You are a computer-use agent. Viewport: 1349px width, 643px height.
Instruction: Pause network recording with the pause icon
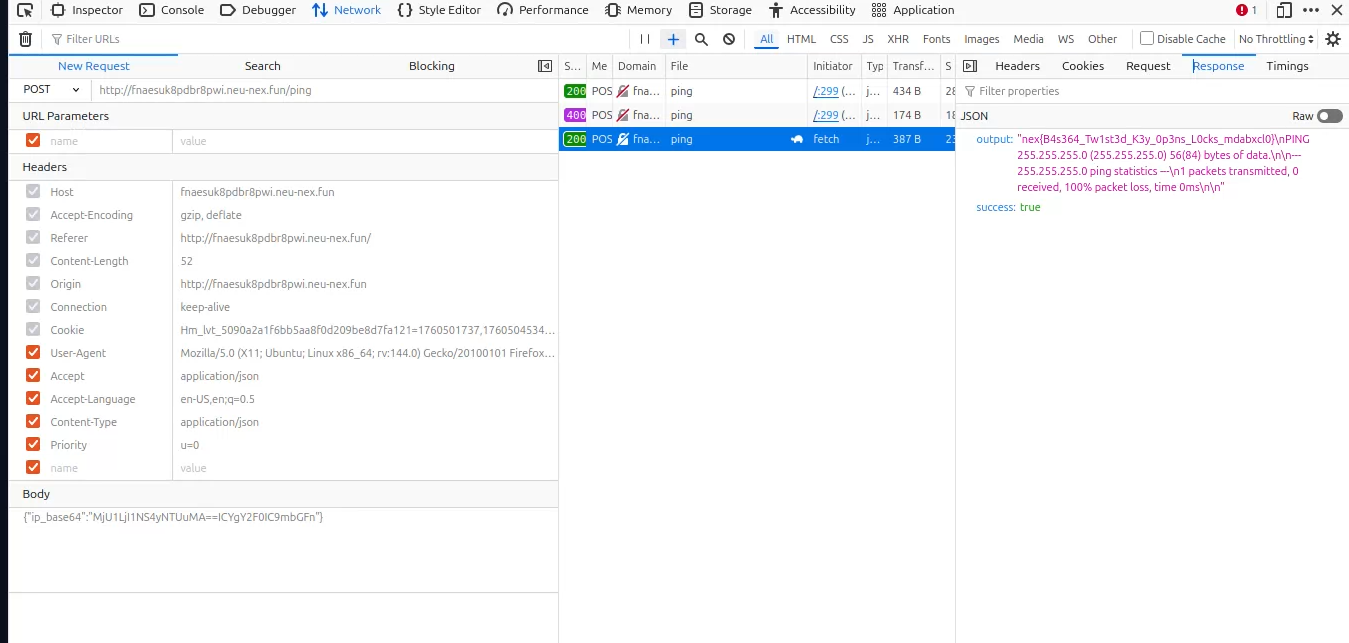pos(645,39)
